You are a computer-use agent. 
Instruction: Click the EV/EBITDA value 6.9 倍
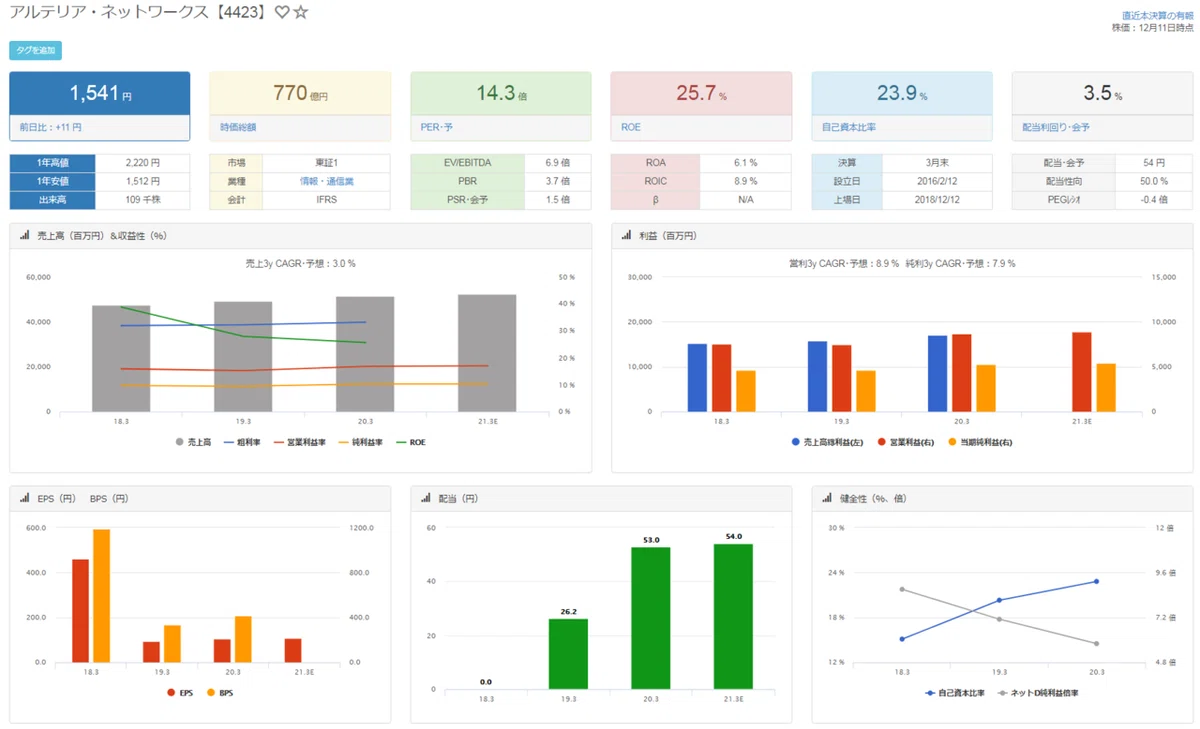[x=557, y=163]
